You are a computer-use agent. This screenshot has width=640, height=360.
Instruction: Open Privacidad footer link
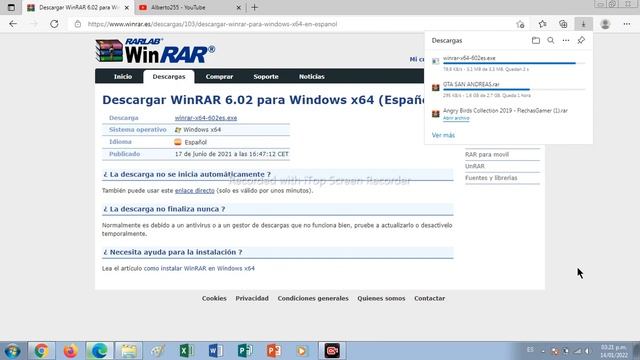252,298
